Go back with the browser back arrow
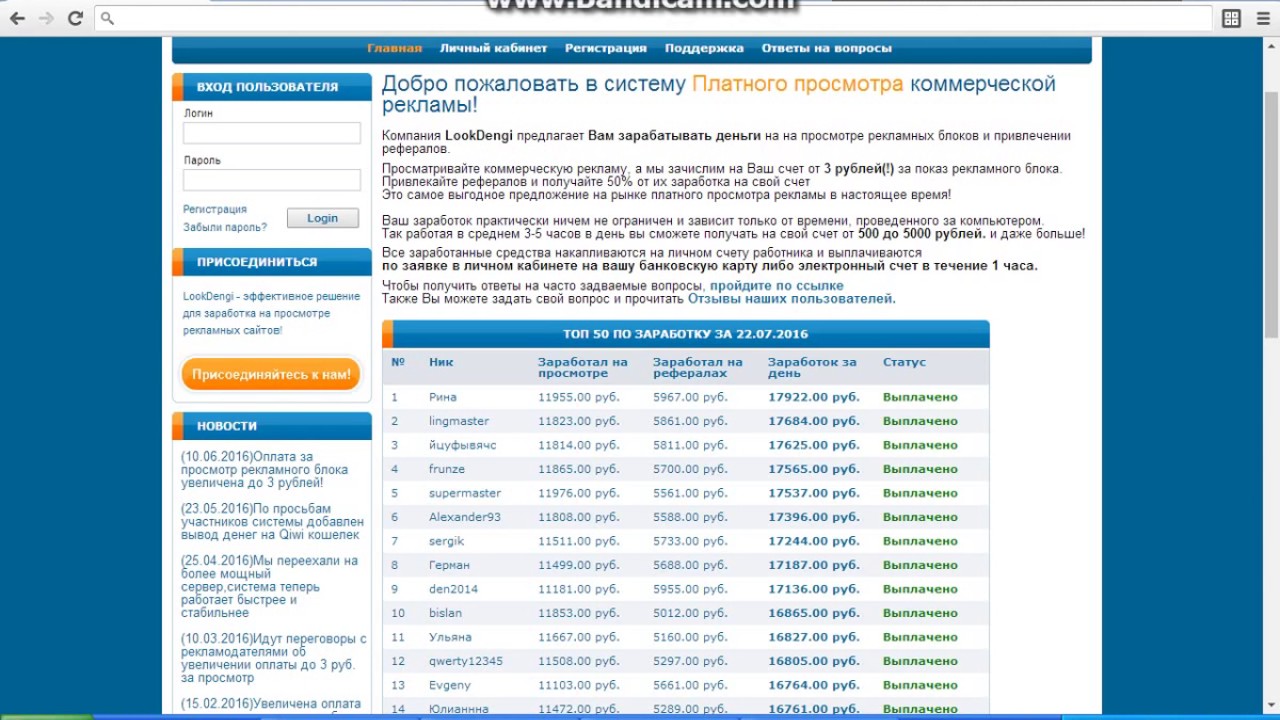 click(17, 18)
